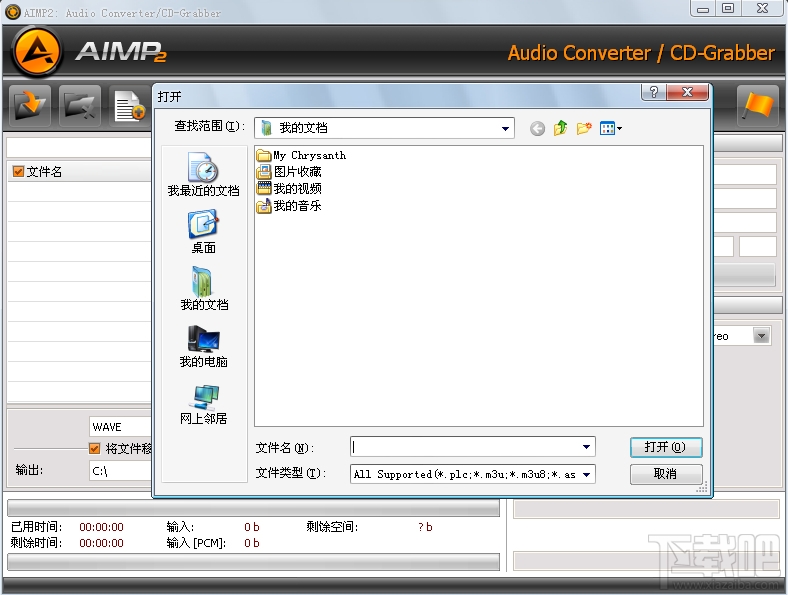
Task: Open the WAVE format dropdown
Action: (x=121, y=427)
